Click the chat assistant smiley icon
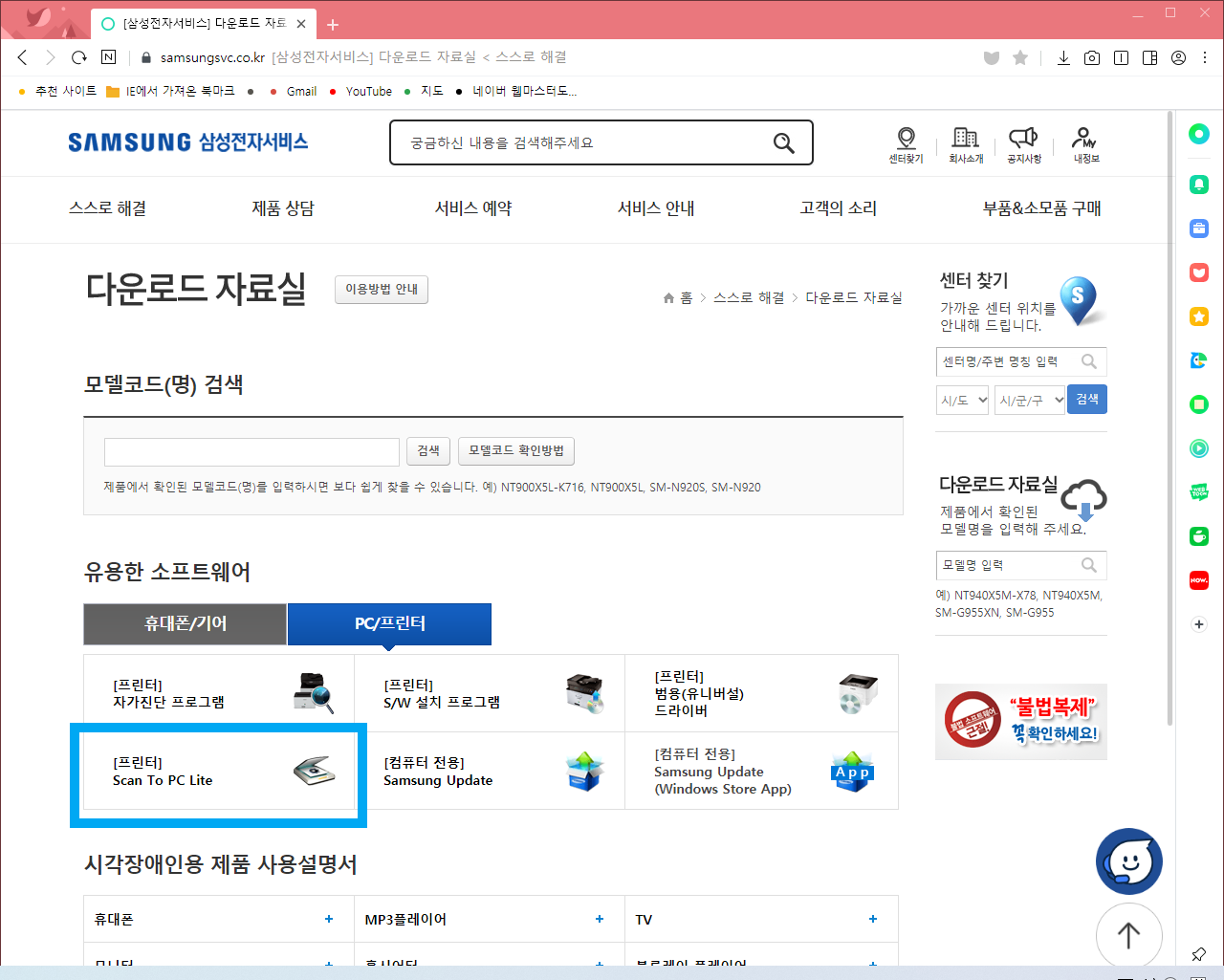This screenshot has width=1224, height=980. (1129, 861)
